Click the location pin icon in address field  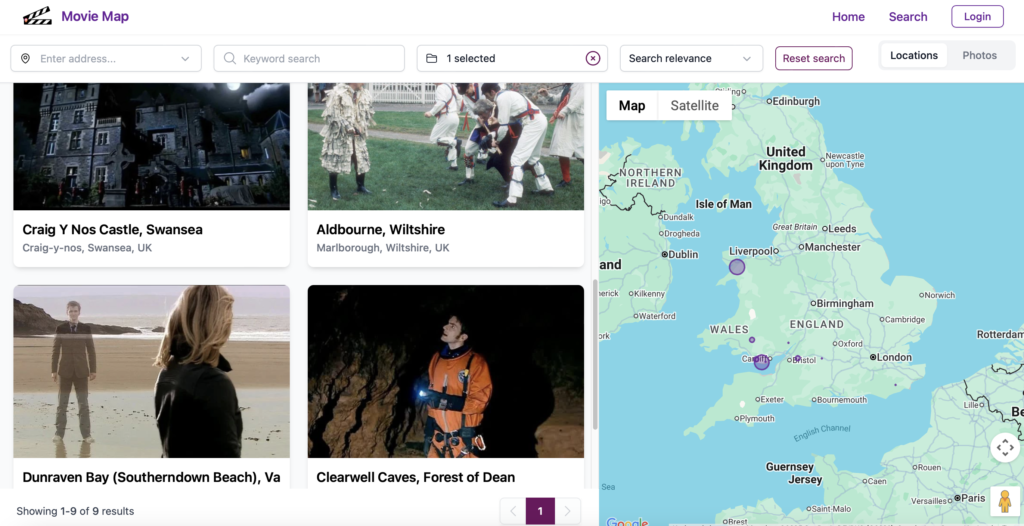pyautogui.click(x=25, y=59)
